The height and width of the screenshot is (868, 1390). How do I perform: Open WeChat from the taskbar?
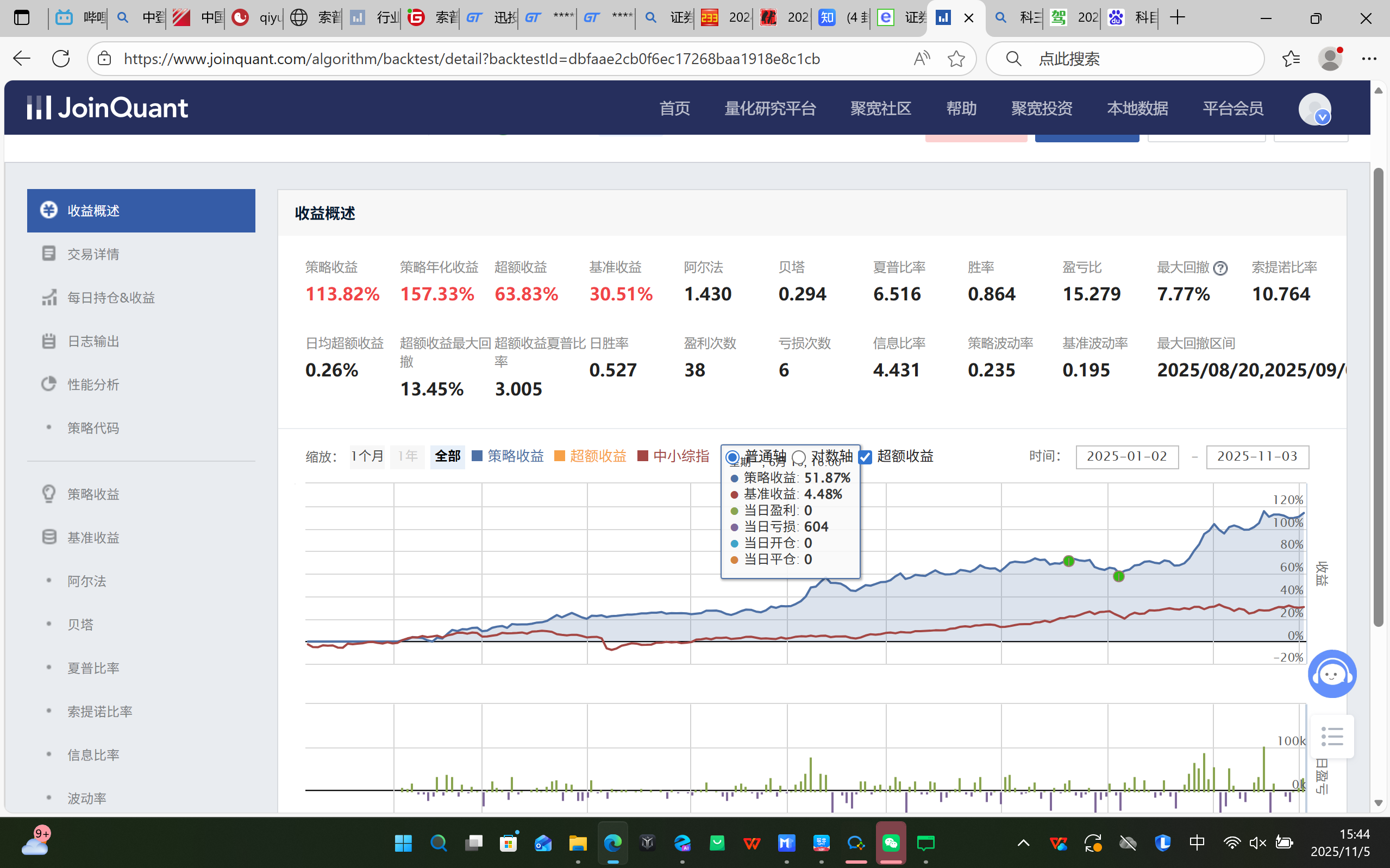[x=891, y=842]
